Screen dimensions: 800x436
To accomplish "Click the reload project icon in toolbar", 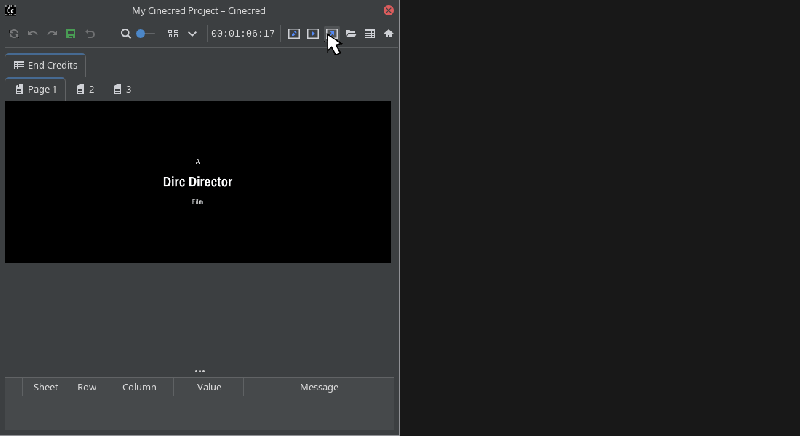I will click(14, 34).
